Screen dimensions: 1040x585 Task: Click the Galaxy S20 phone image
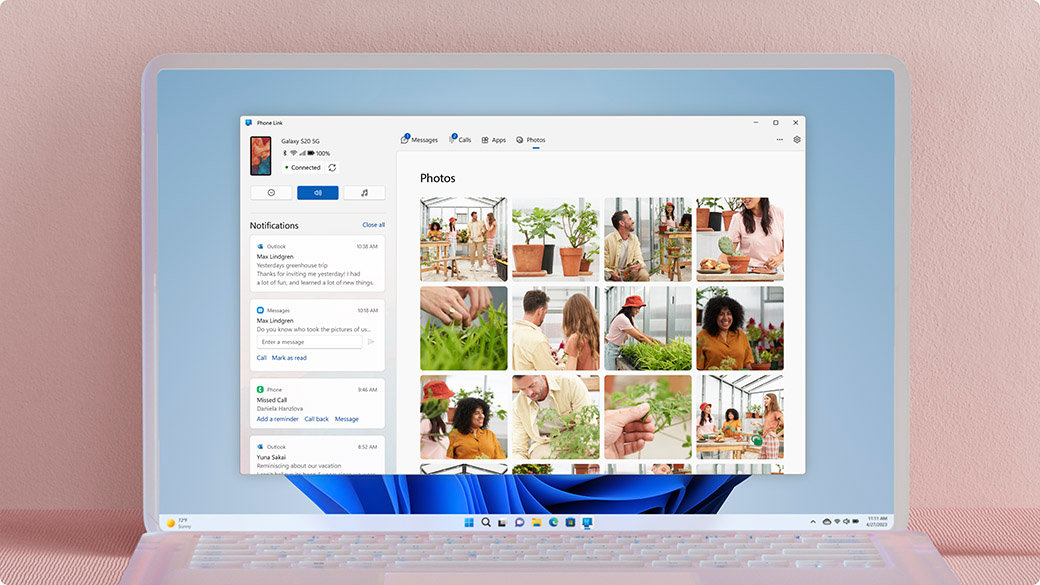point(261,156)
